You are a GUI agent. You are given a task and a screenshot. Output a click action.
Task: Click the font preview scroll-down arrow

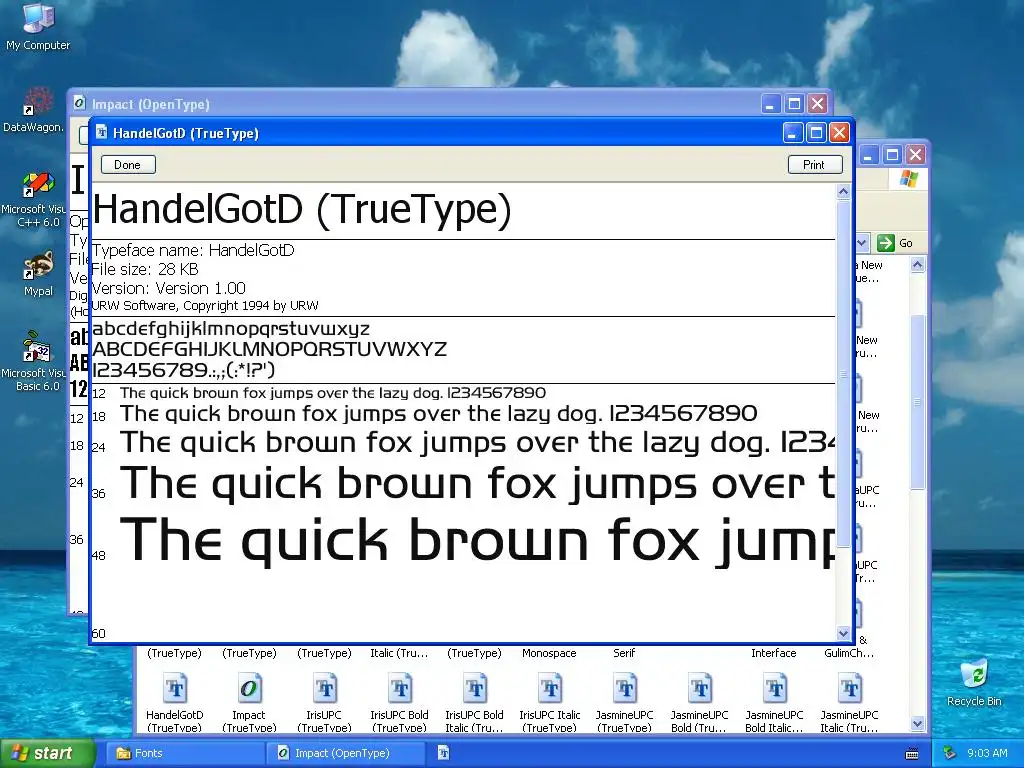843,633
